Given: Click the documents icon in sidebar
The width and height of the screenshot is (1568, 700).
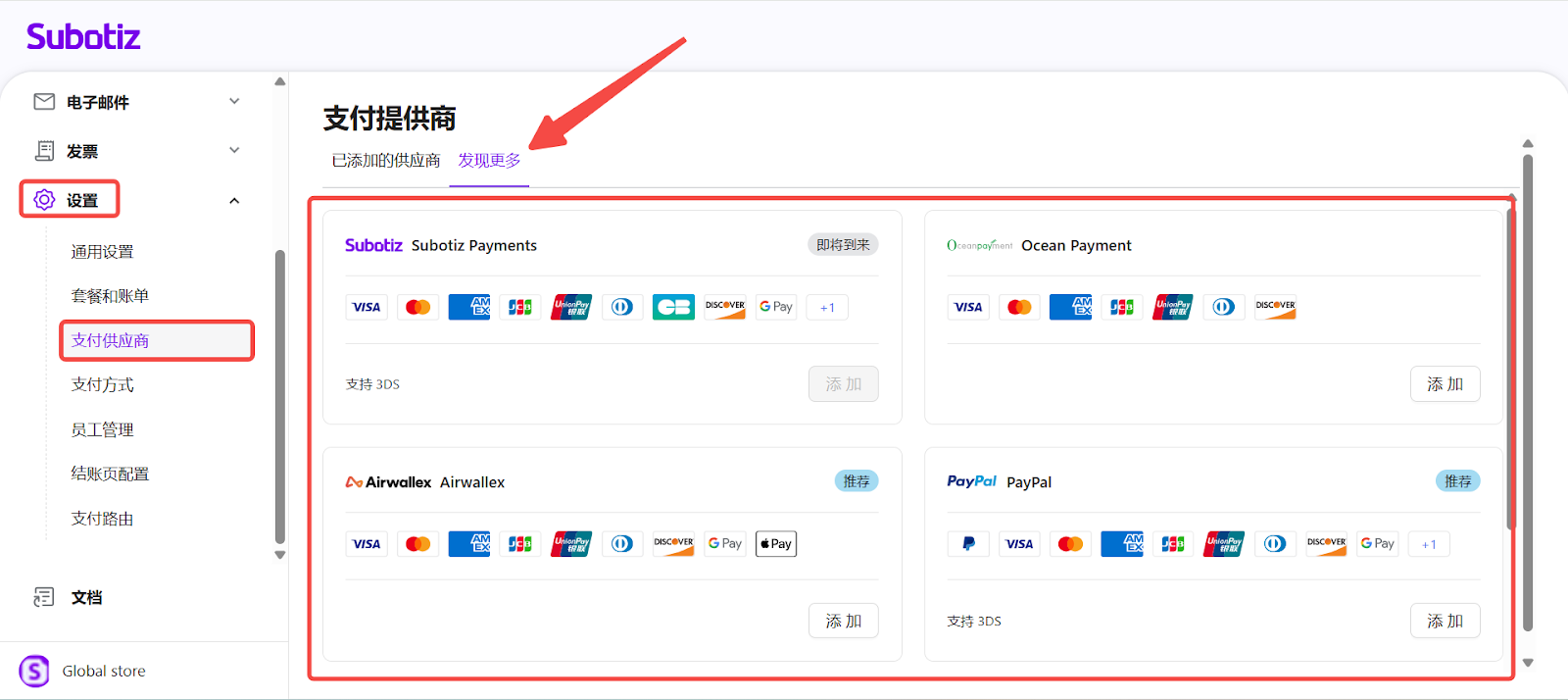Looking at the screenshot, I should tap(44, 597).
